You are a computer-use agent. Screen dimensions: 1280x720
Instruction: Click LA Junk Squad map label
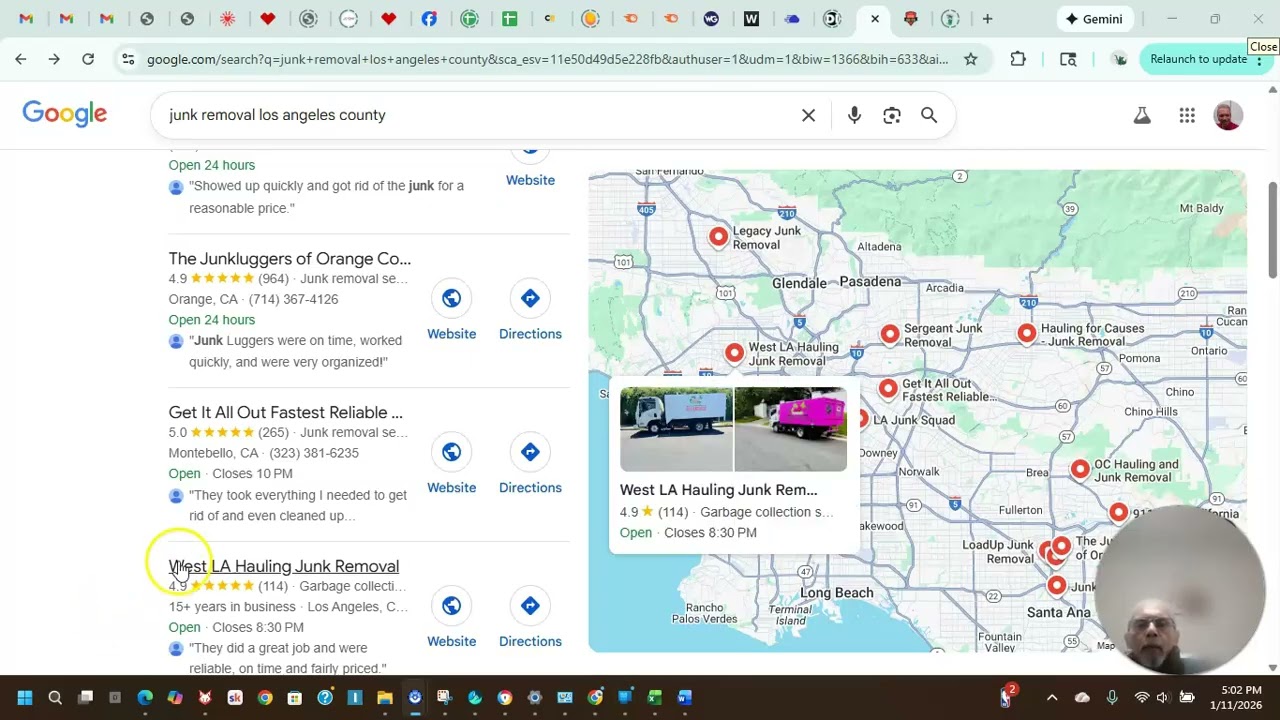point(914,420)
